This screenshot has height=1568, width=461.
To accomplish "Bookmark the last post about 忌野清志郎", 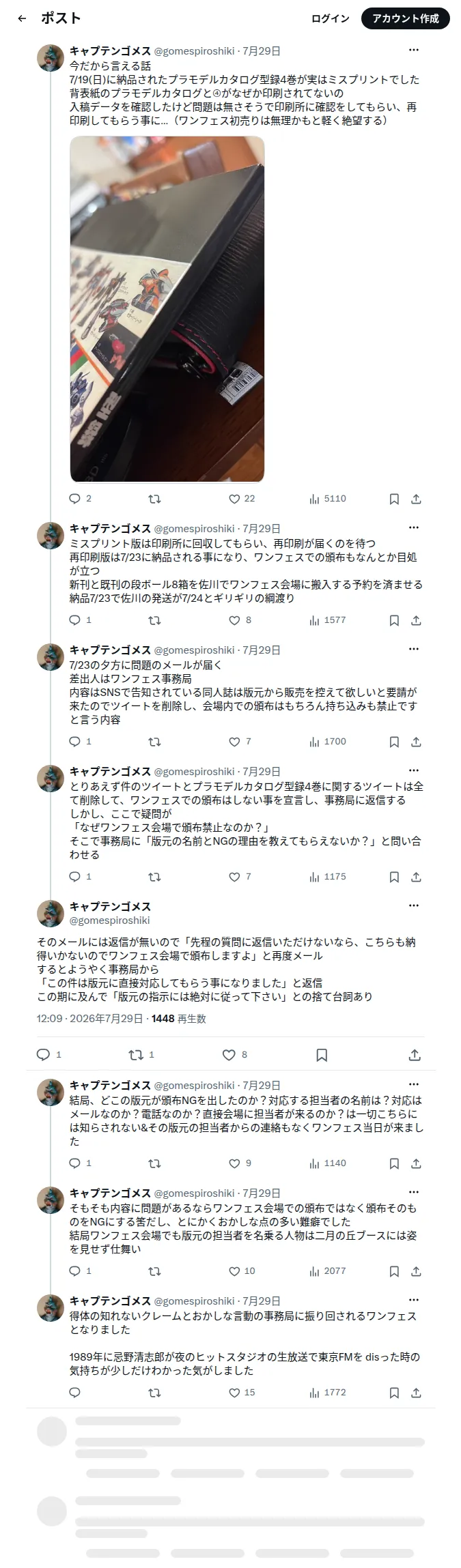I will tap(394, 1393).
